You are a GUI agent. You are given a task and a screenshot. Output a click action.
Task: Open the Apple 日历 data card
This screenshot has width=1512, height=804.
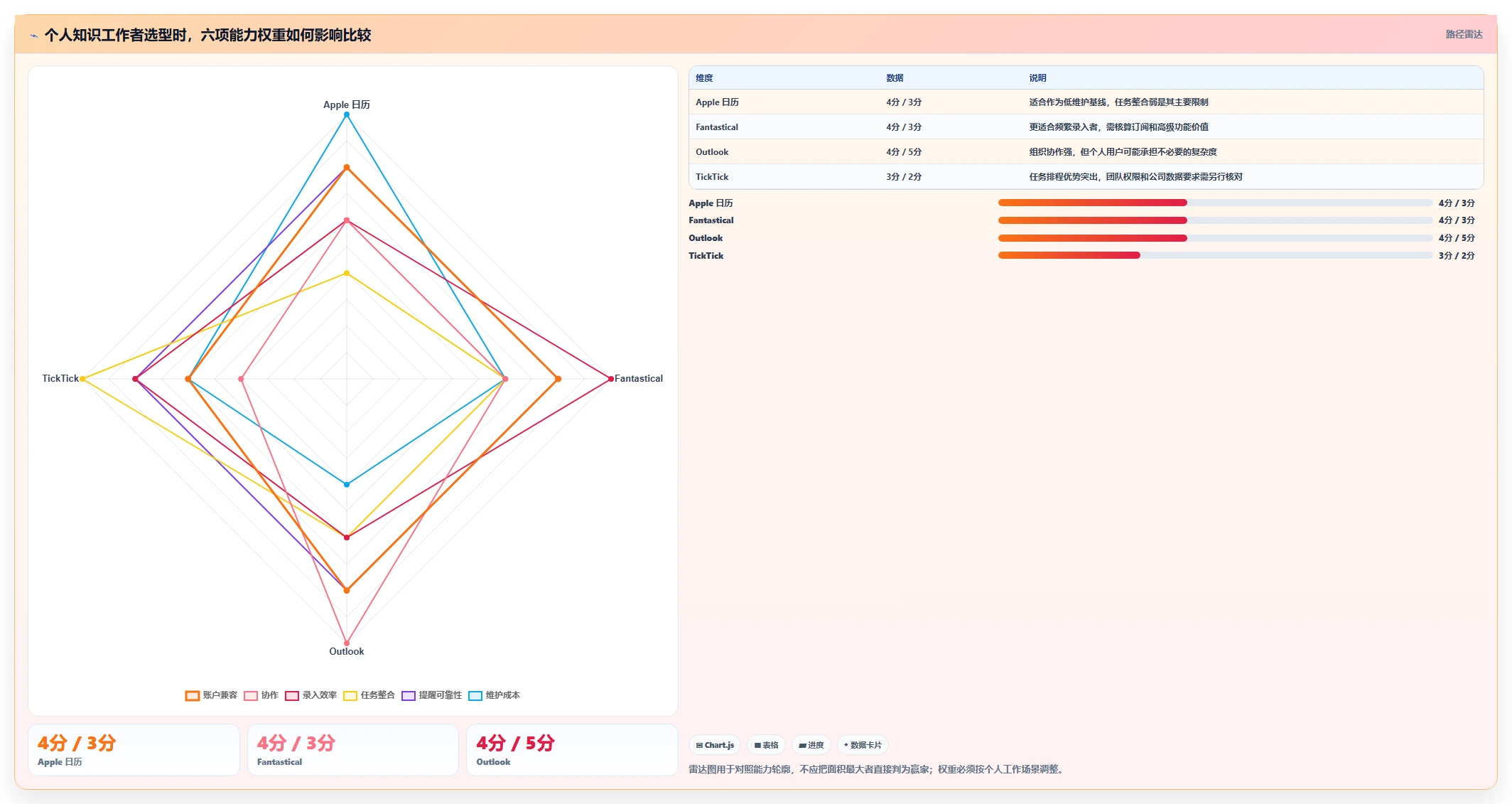(x=134, y=750)
